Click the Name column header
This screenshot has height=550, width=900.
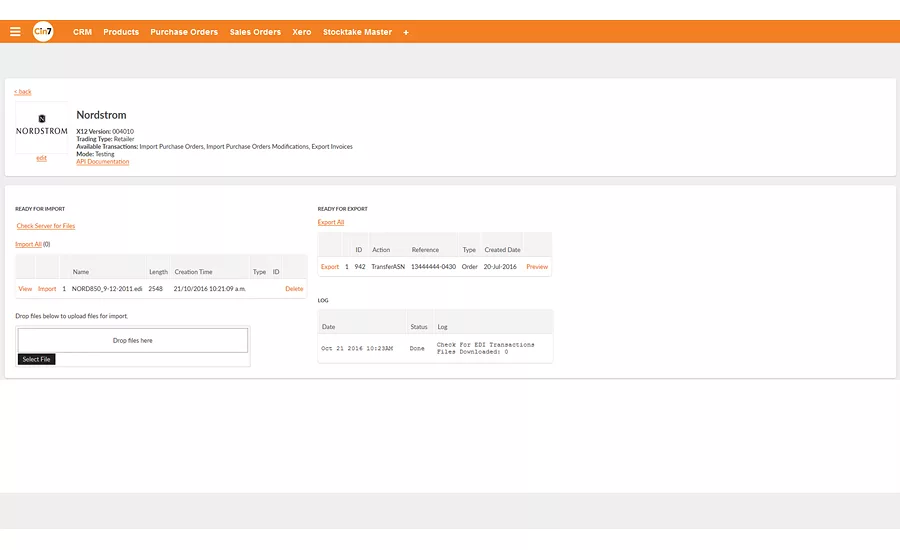click(81, 272)
